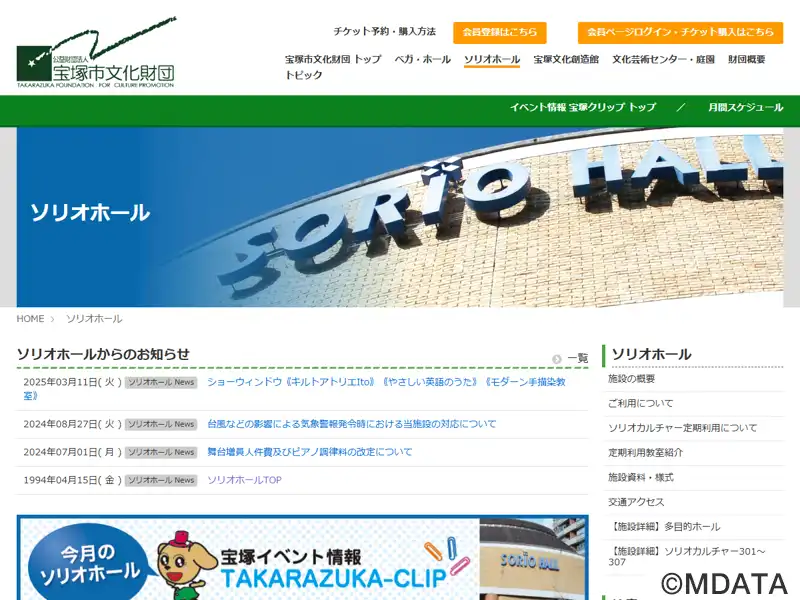Viewport: 800px width, 600px height.
Task: Click ソリオホール in the breadcrumb
Action: 94,319
